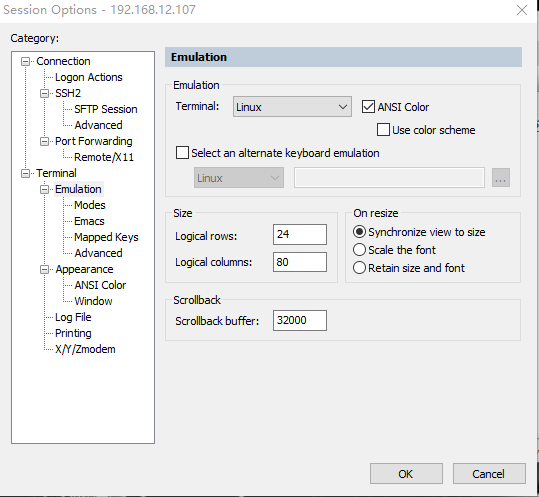The height and width of the screenshot is (497, 539).
Task: Open Window settings page
Action: click(x=94, y=301)
